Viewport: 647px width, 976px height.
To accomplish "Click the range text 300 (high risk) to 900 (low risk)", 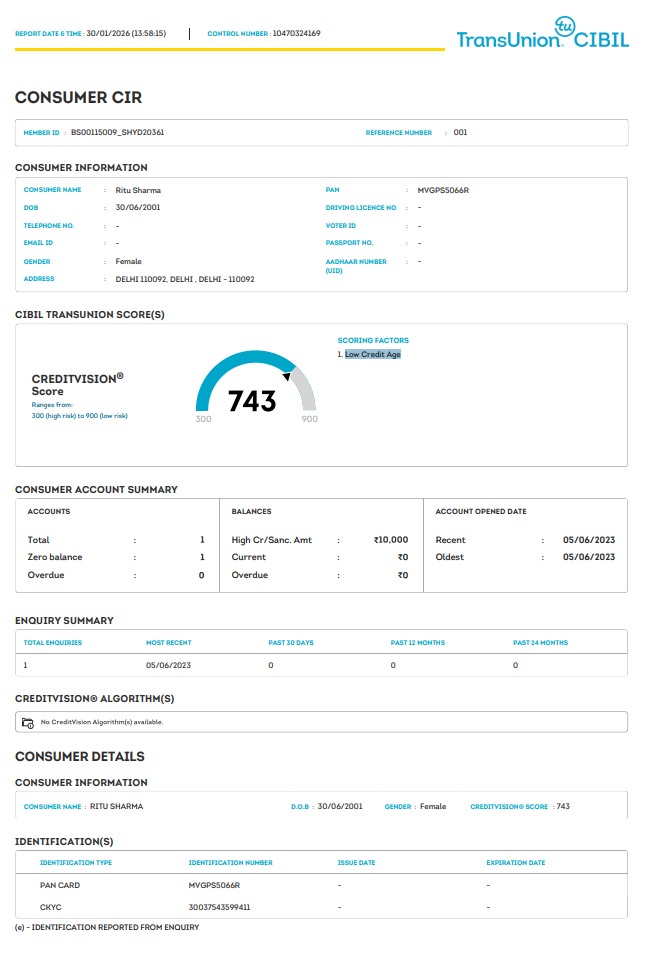I will click(x=80, y=416).
